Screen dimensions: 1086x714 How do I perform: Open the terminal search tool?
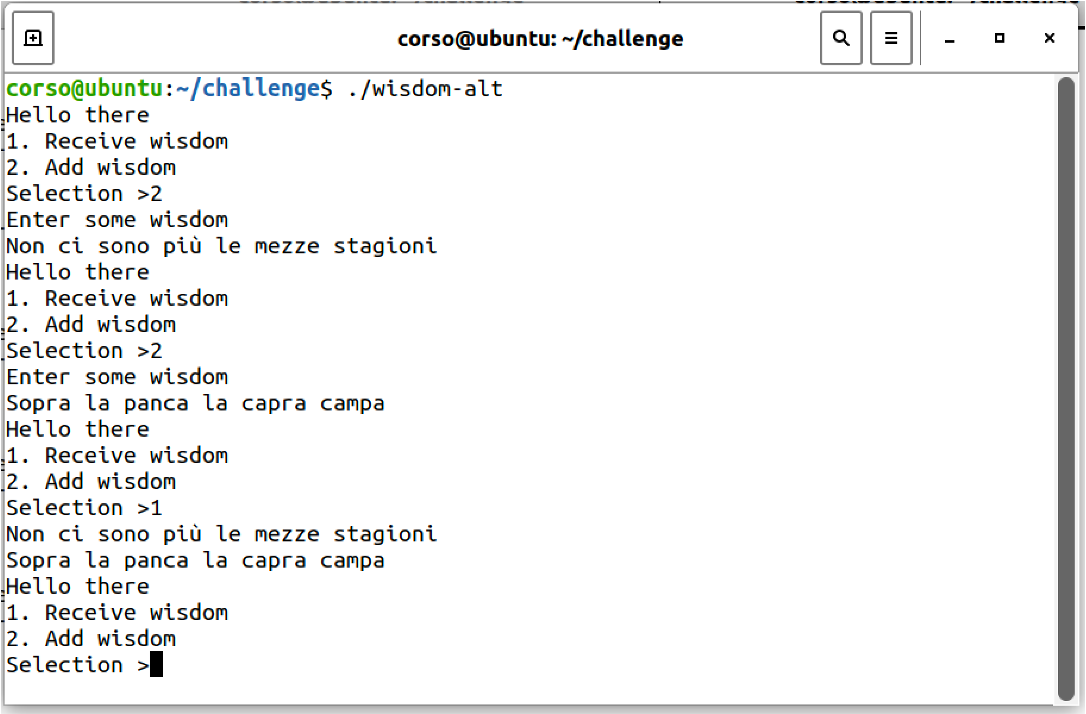pos(841,38)
